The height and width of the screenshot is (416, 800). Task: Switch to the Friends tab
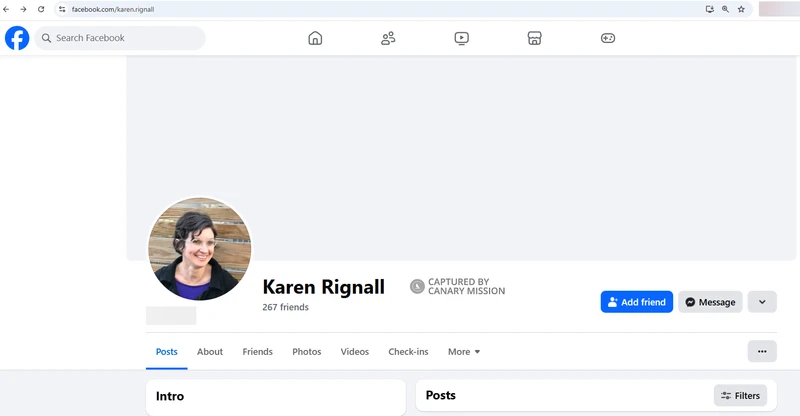[258, 352]
